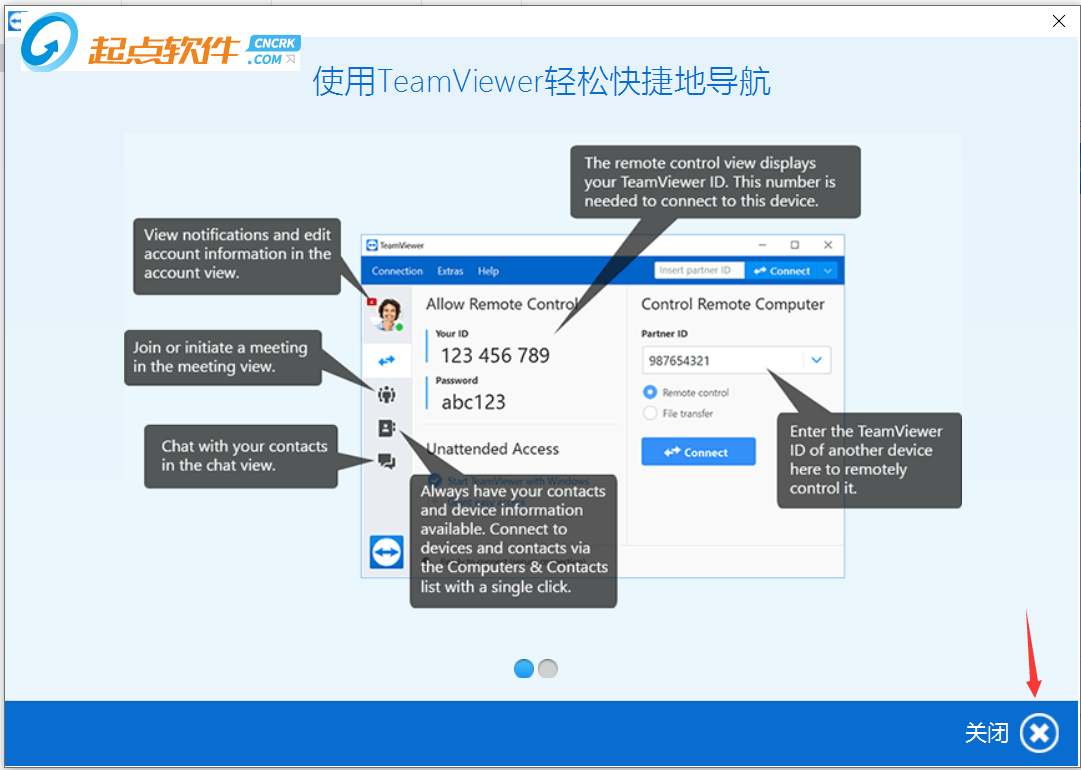
Task: Click the password value abc123
Action: [474, 402]
